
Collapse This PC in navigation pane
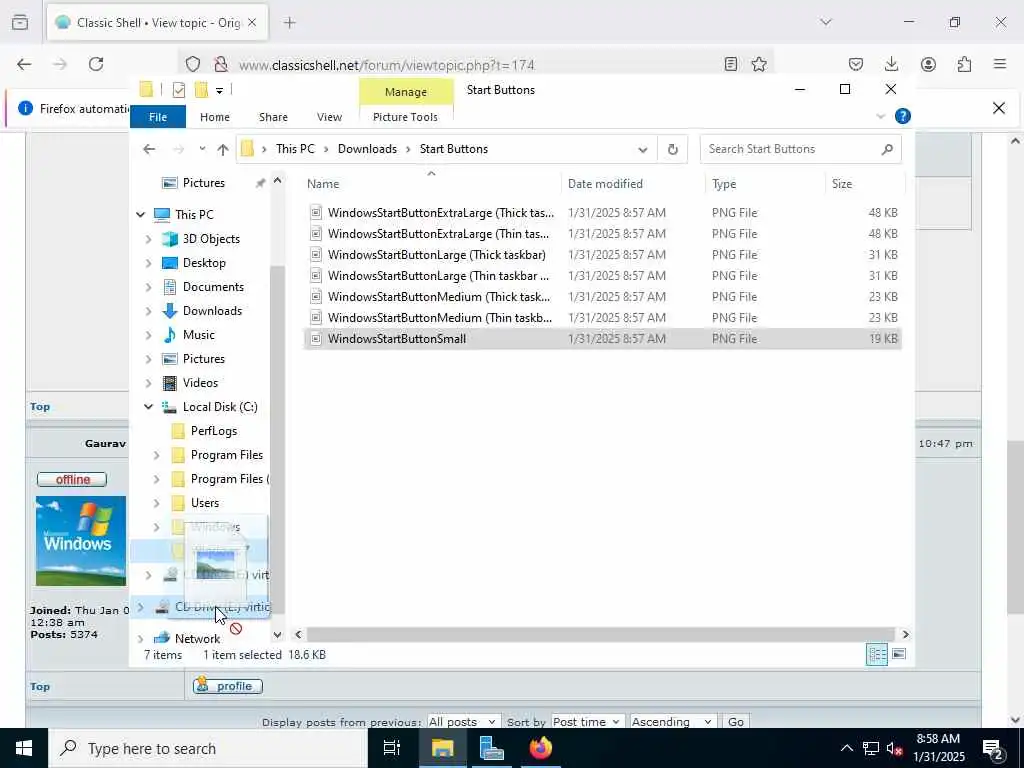point(140,214)
